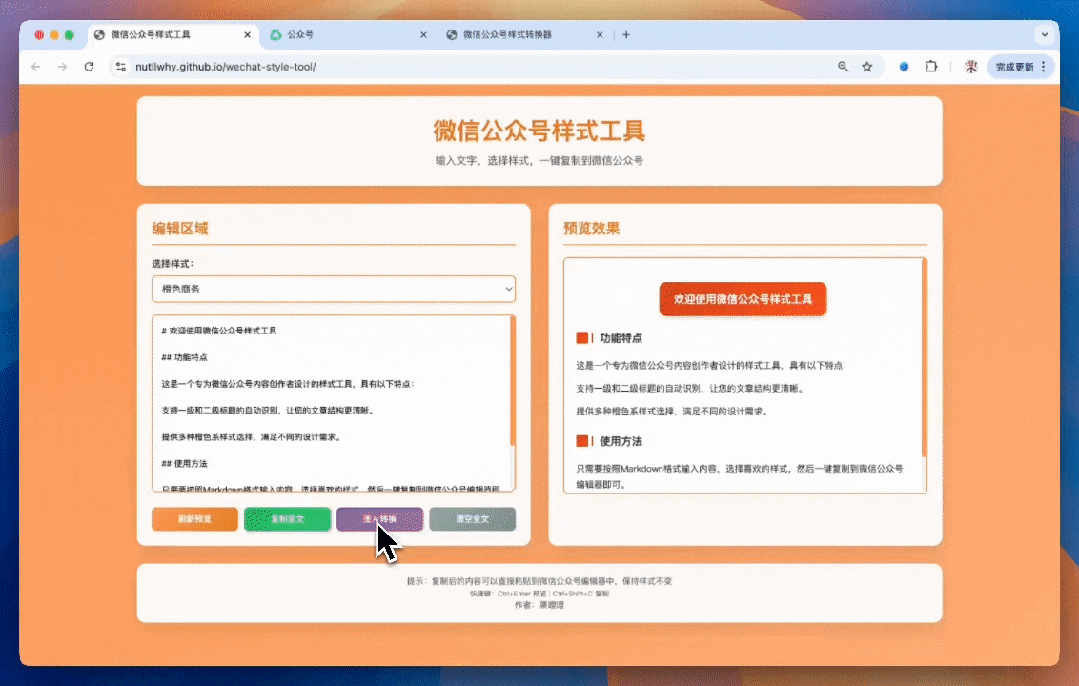Open a new tab with plus icon
This screenshot has height=686, width=1079.
[626, 34]
